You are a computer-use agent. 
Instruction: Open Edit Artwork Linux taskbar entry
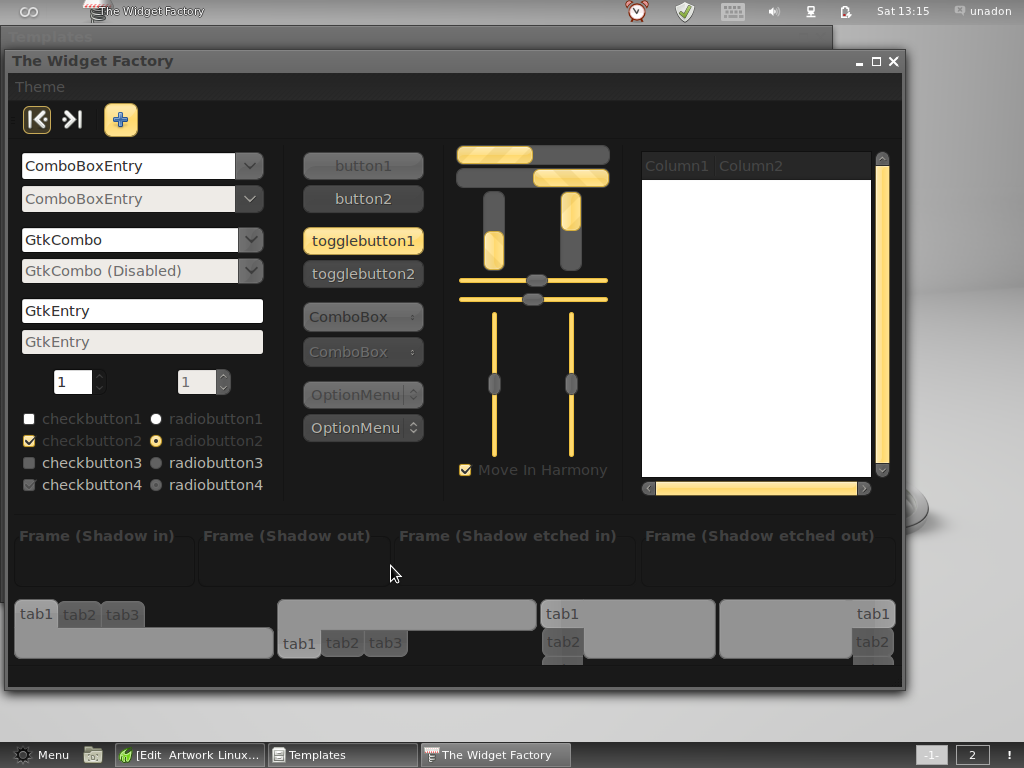(190, 755)
